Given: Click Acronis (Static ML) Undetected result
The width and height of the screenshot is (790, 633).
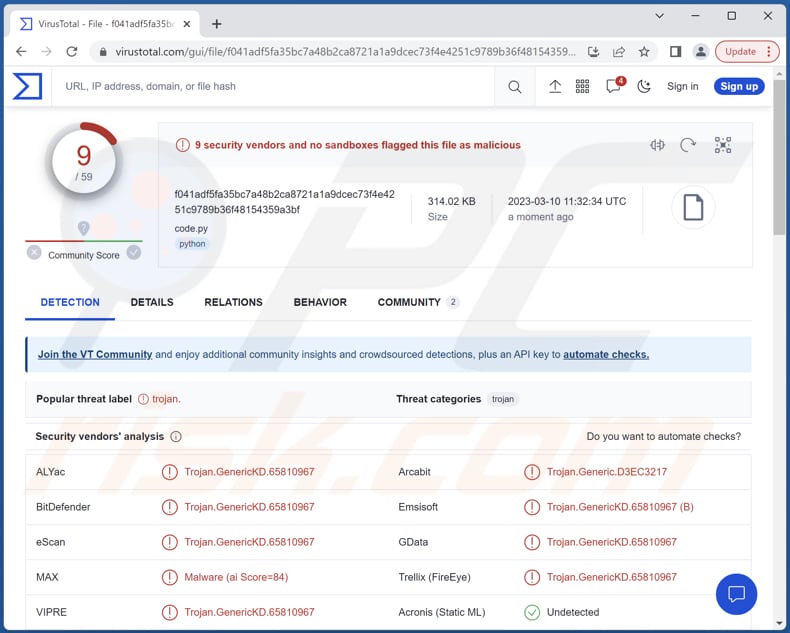Looking at the screenshot, I should point(573,612).
